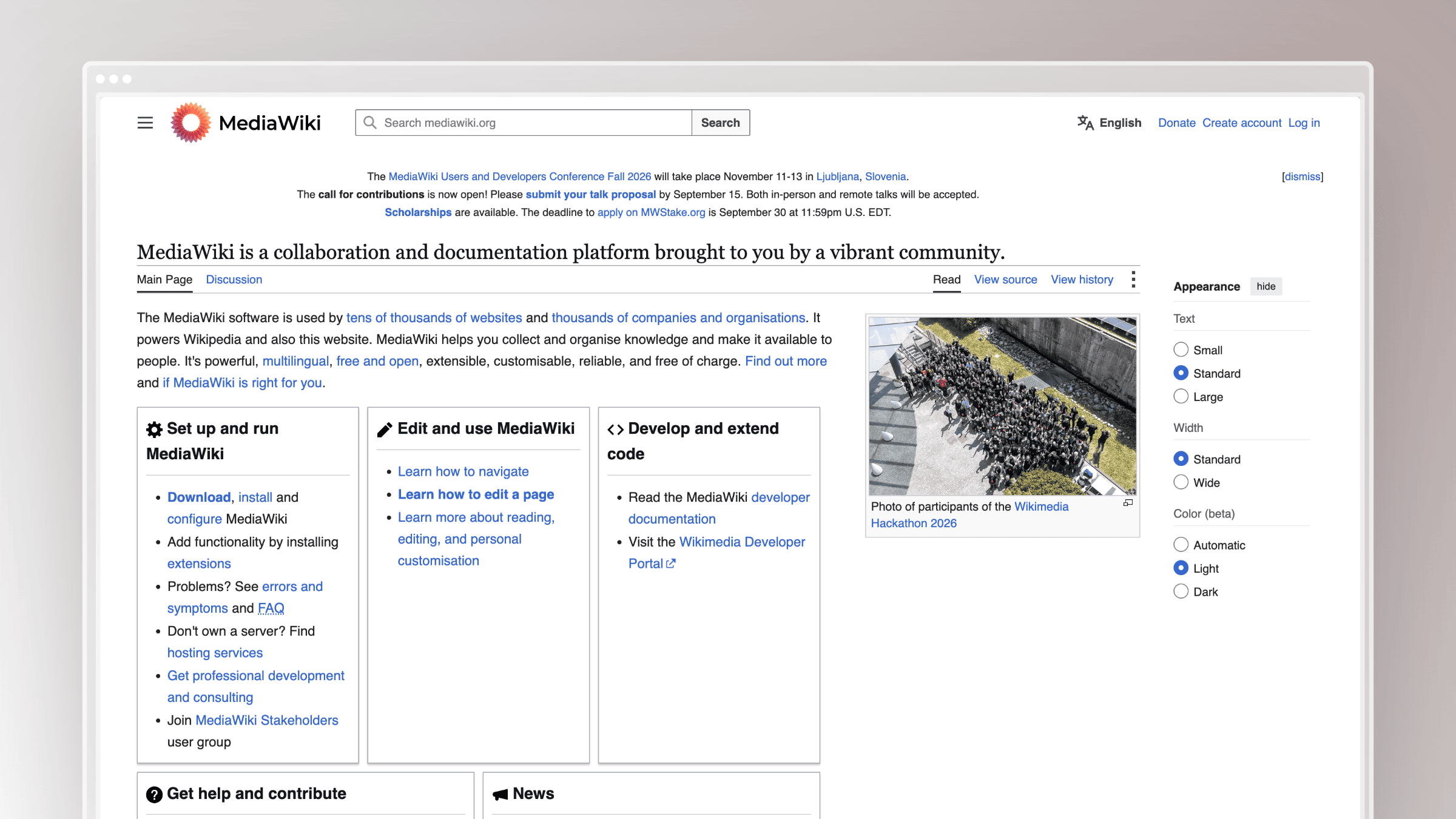Click the MediaWiki sunflower logo
The height and width of the screenshot is (819, 1456).
coord(190,123)
